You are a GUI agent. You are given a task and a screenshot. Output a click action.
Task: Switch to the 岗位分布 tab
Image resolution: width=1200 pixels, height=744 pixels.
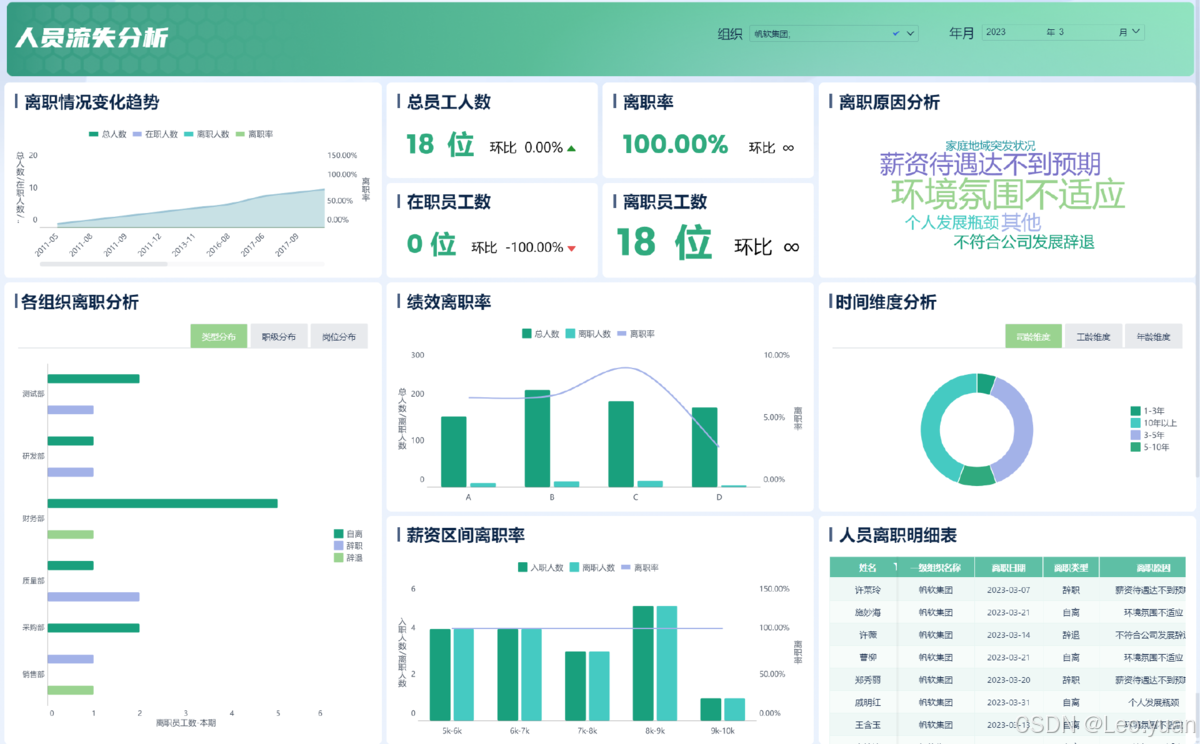pos(339,336)
